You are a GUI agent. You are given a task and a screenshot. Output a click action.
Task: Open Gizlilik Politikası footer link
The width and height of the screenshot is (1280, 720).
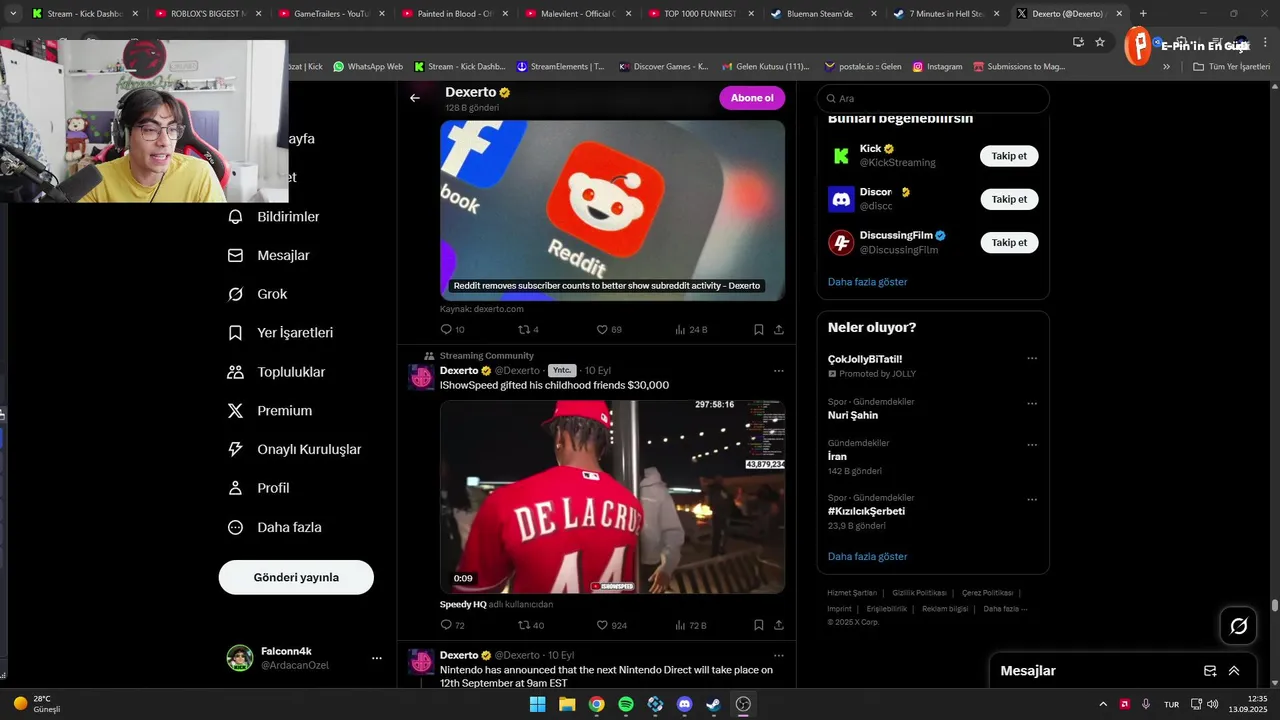(x=918, y=593)
